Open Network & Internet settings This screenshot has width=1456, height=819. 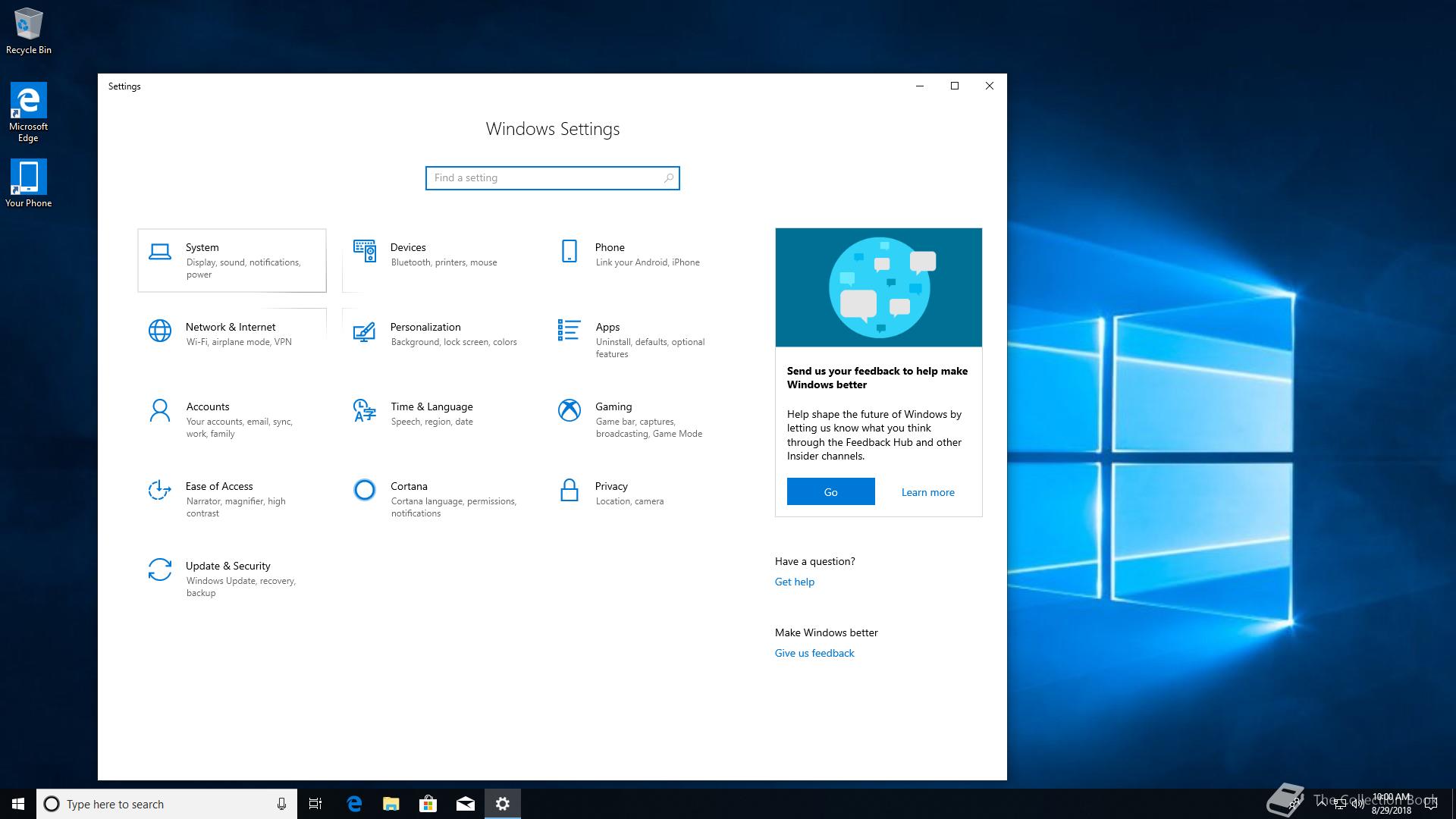pos(232,340)
